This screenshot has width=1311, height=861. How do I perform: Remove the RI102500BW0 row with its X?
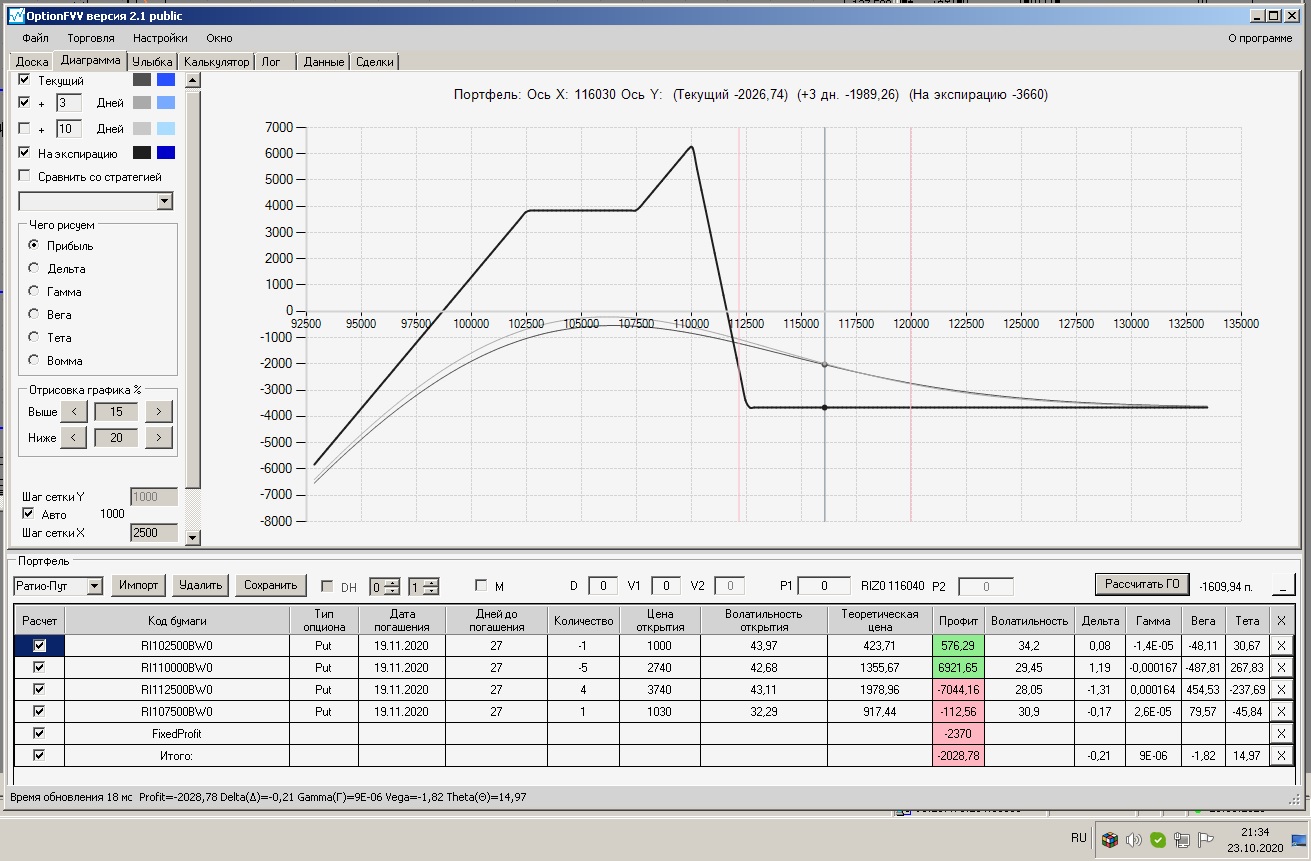1282,646
